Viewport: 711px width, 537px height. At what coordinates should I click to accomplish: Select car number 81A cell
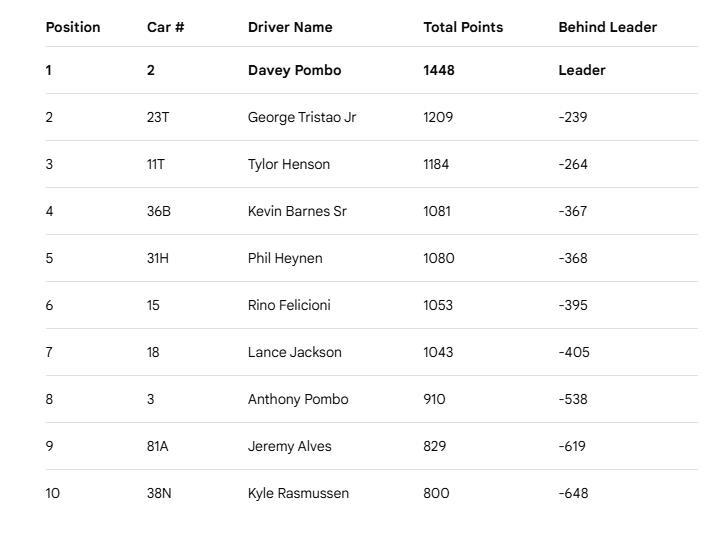pos(157,446)
